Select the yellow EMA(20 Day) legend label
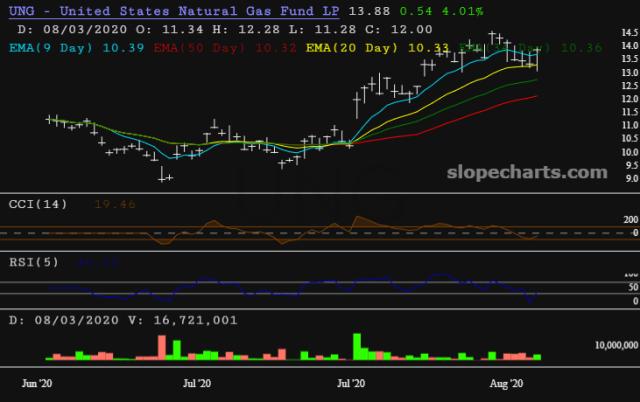Viewport: 640px width, 402px height. pyautogui.click(x=351, y=48)
